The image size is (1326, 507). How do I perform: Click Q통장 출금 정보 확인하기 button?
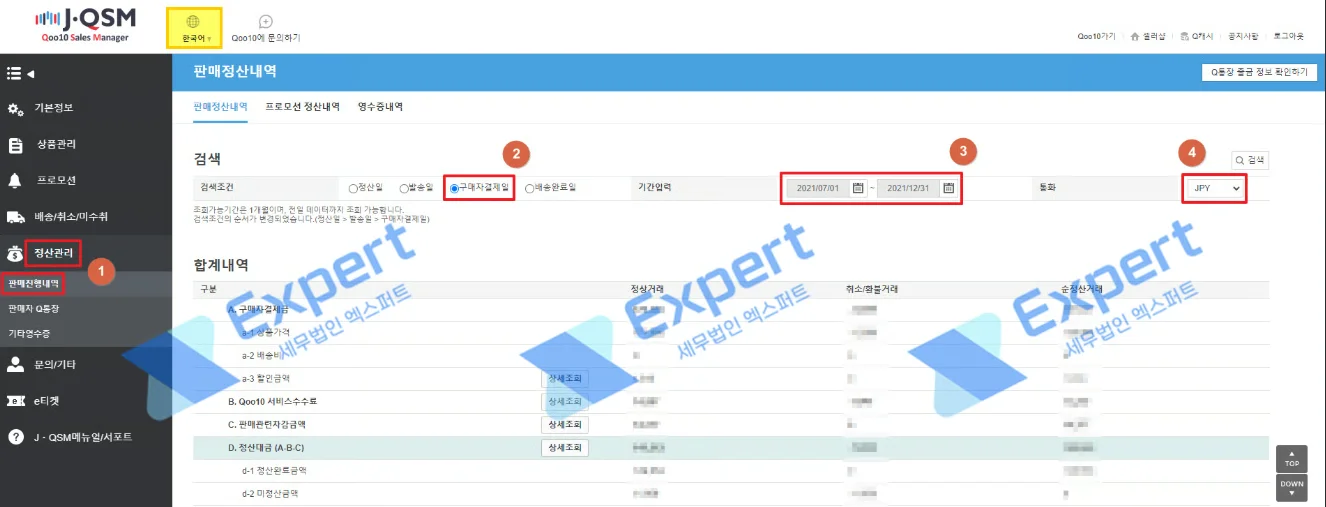1258,72
